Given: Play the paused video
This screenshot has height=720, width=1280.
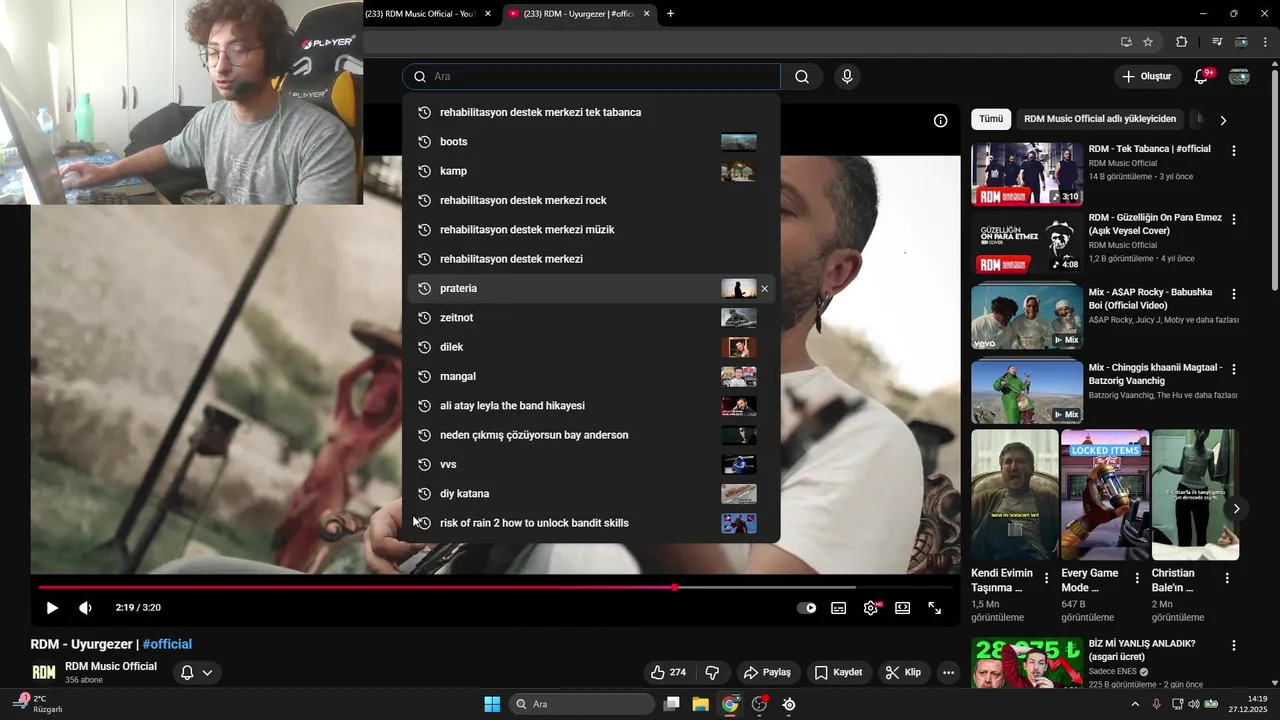Looking at the screenshot, I should pos(52,608).
